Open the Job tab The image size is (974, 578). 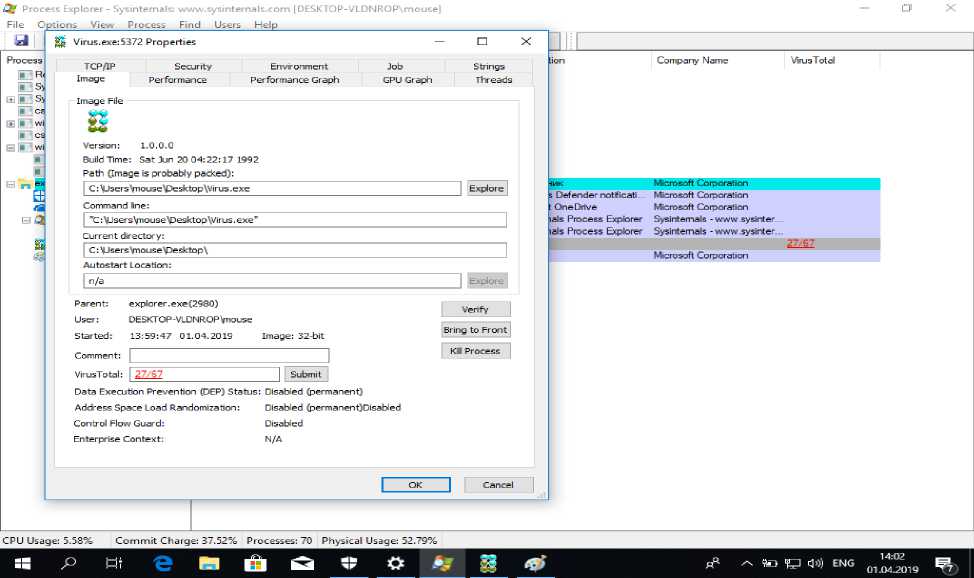394,66
